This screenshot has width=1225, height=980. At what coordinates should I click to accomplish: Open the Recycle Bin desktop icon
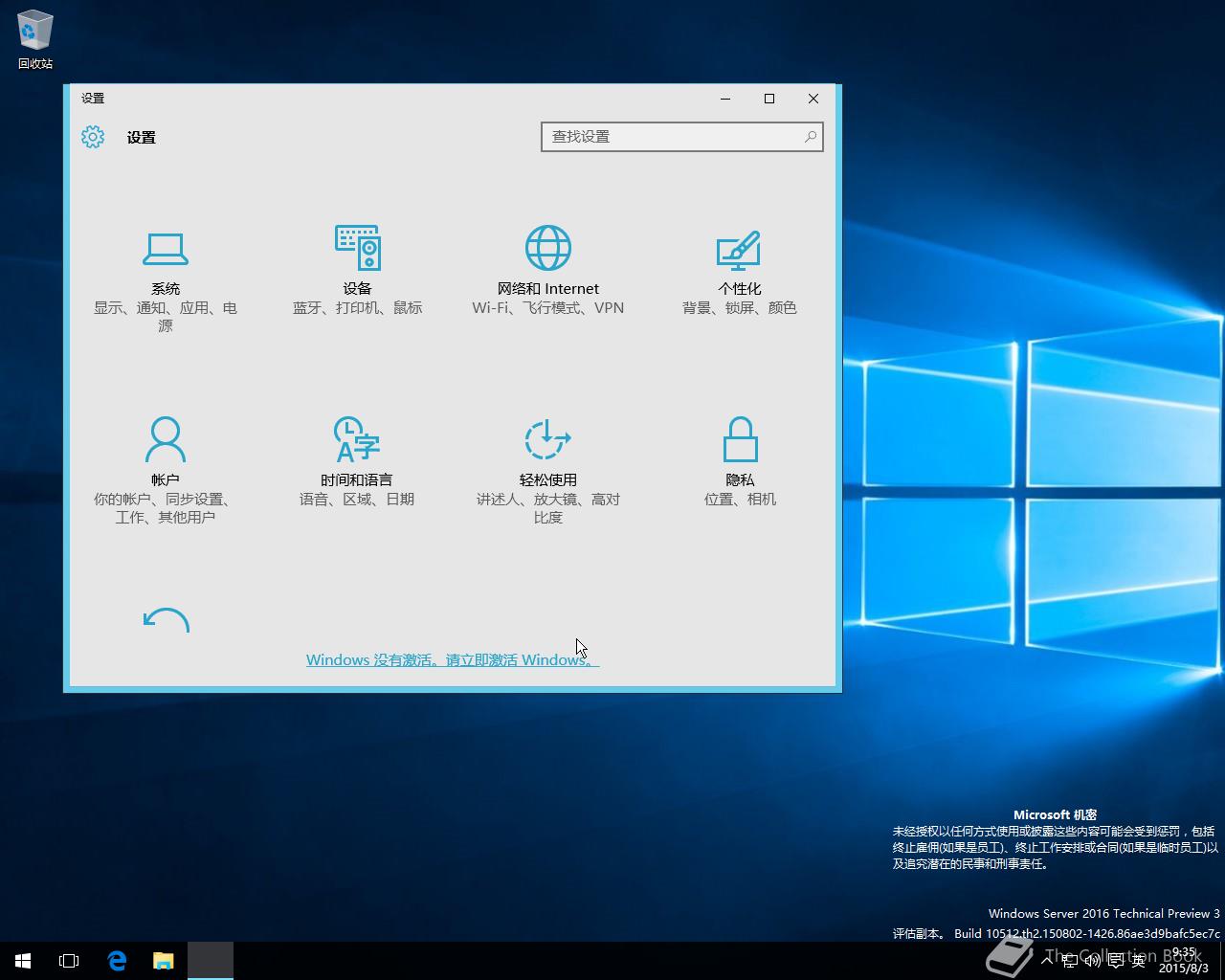[x=35, y=40]
